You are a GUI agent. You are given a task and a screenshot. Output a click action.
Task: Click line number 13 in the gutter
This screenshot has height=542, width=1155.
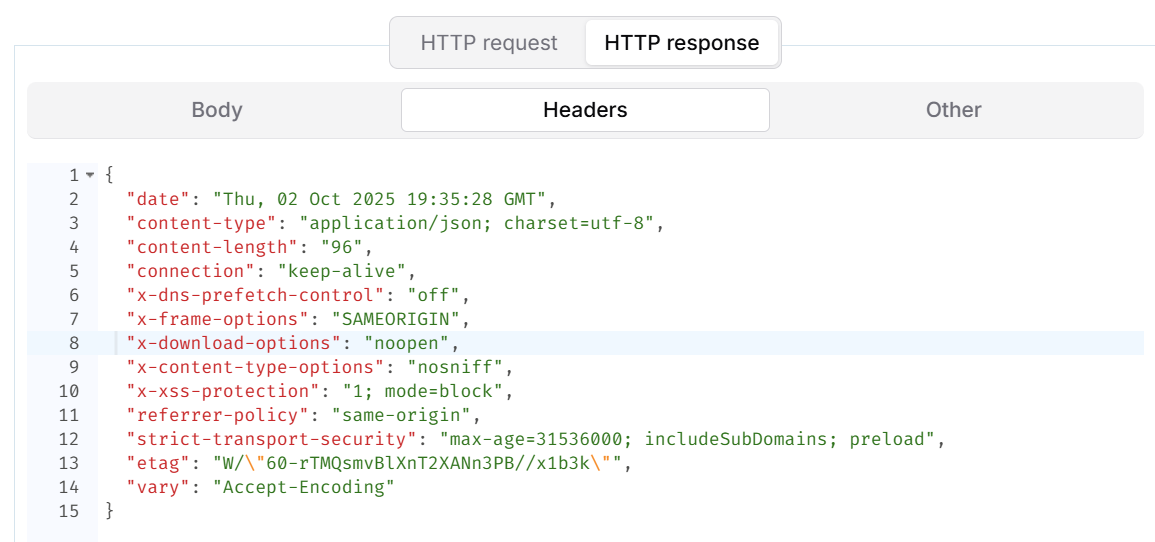point(69,464)
